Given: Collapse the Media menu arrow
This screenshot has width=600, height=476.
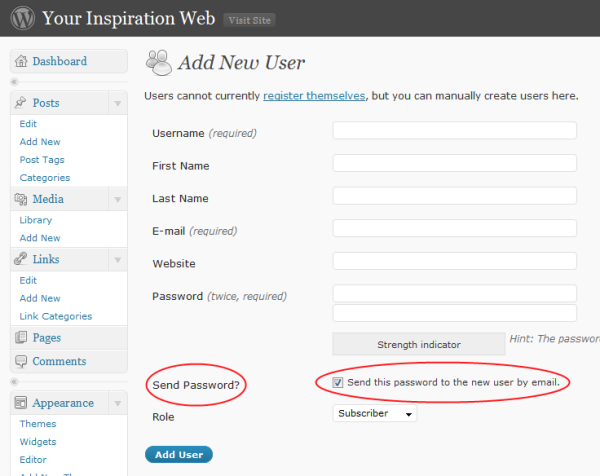Looking at the screenshot, I should pos(117,200).
